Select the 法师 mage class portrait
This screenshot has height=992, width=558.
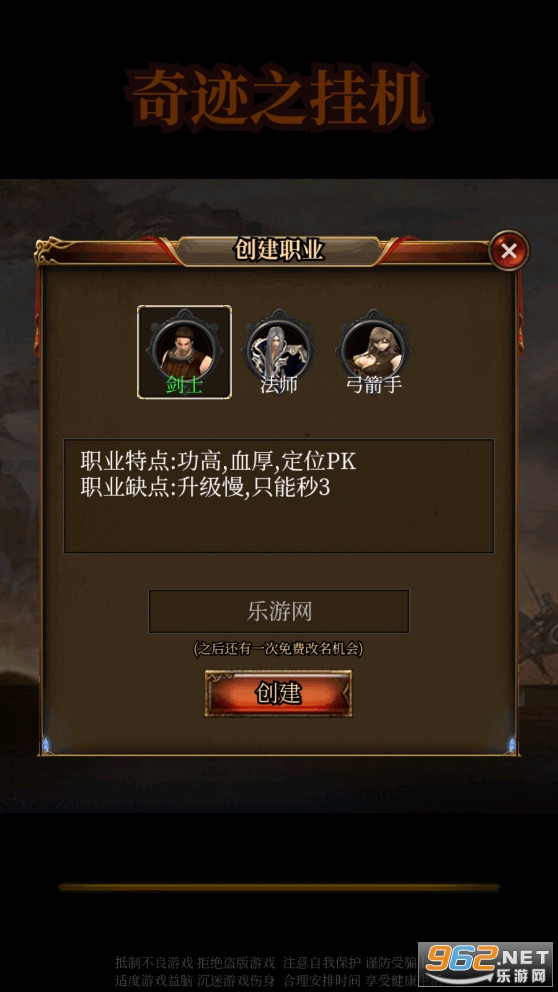pyautogui.click(x=278, y=346)
